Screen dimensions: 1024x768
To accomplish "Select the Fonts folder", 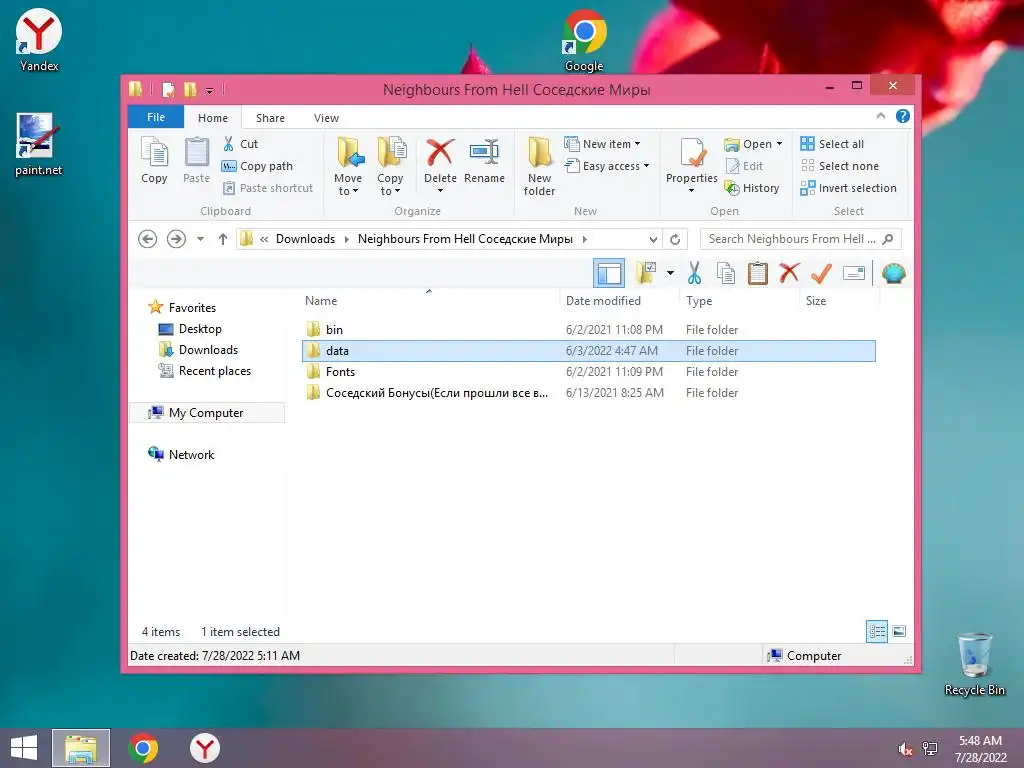I will pos(588,372).
